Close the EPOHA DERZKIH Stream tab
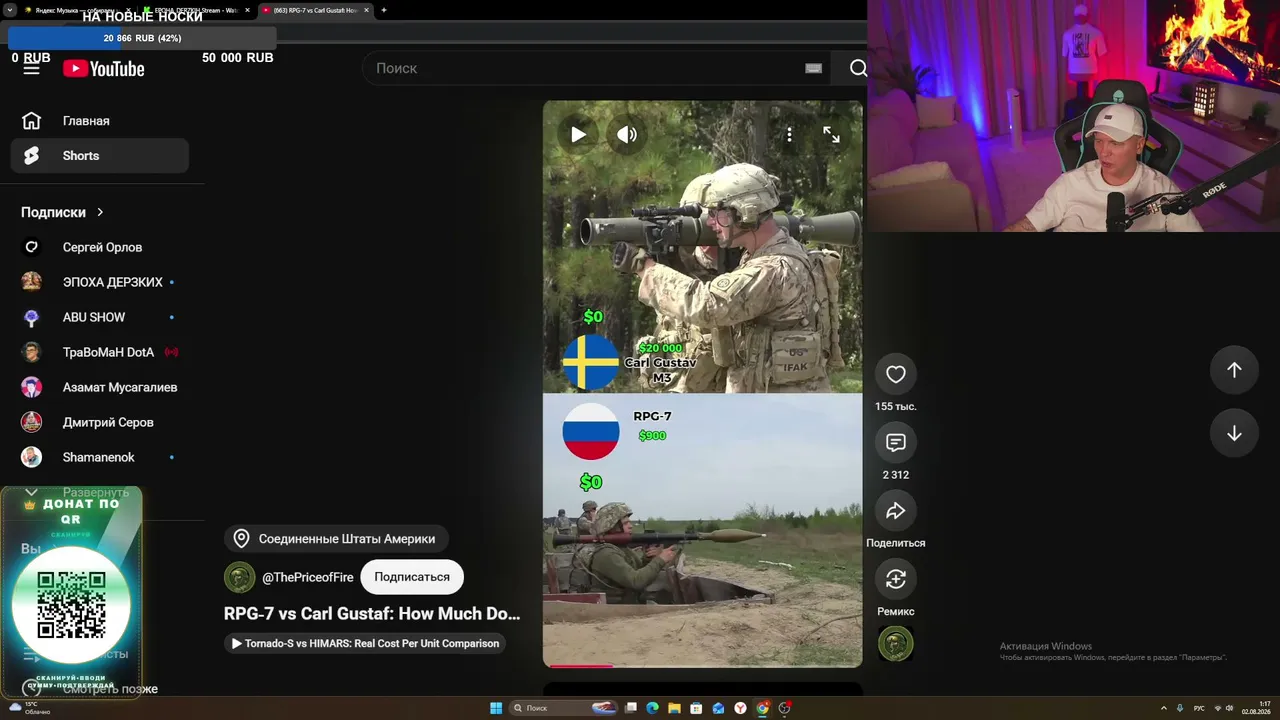Viewport: 1280px width, 720px height. pos(247,10)
